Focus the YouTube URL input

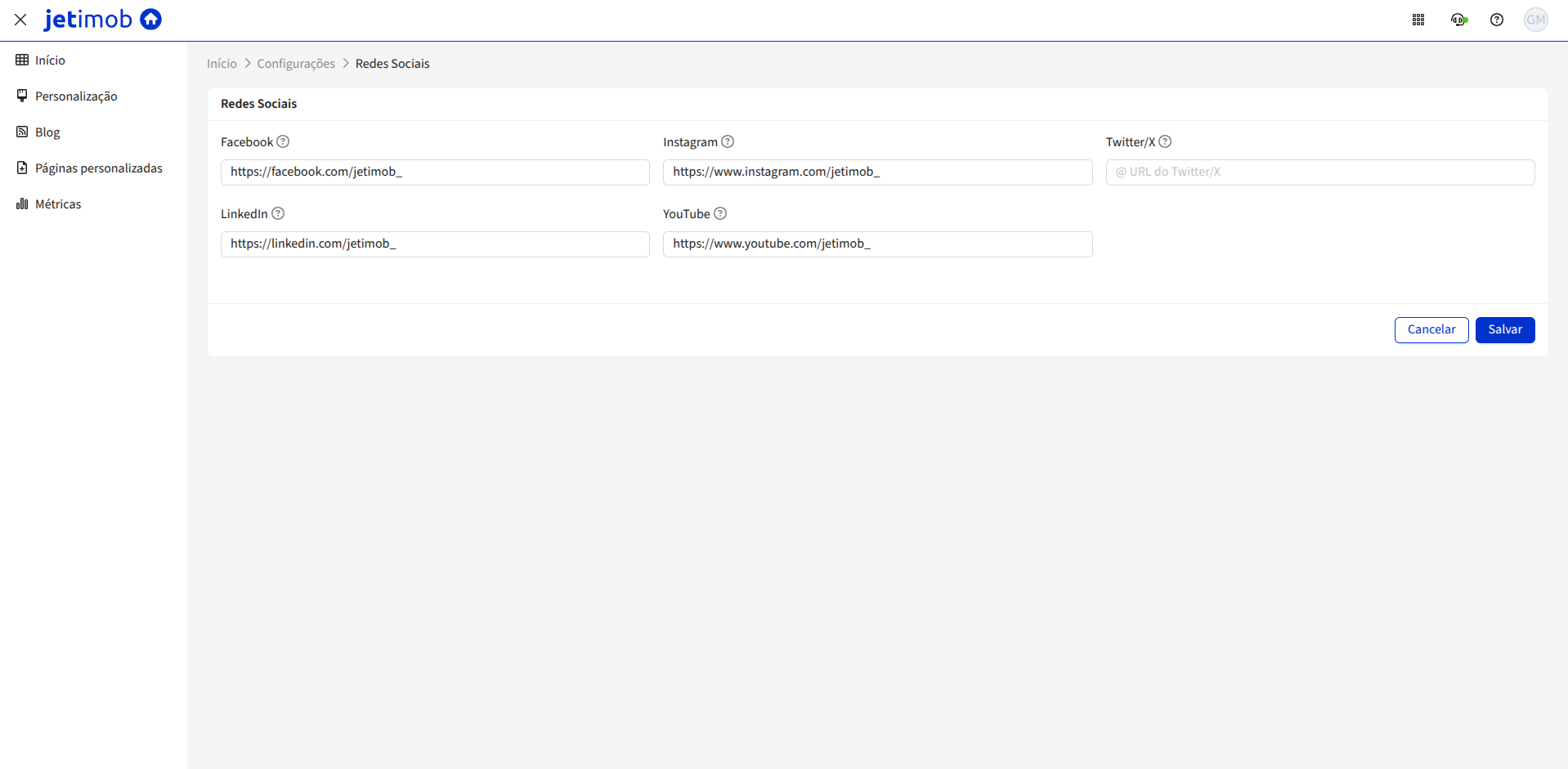tap(877, 244)
